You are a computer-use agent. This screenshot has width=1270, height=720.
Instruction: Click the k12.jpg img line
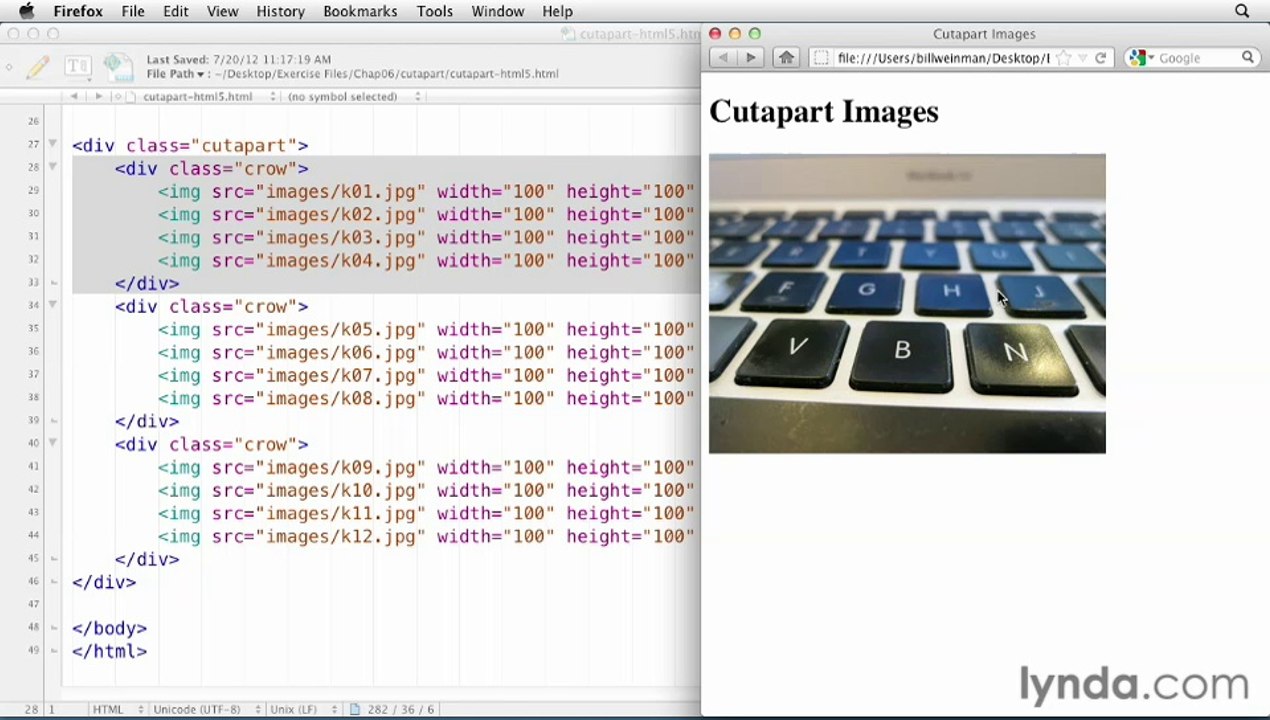[426, 536]
